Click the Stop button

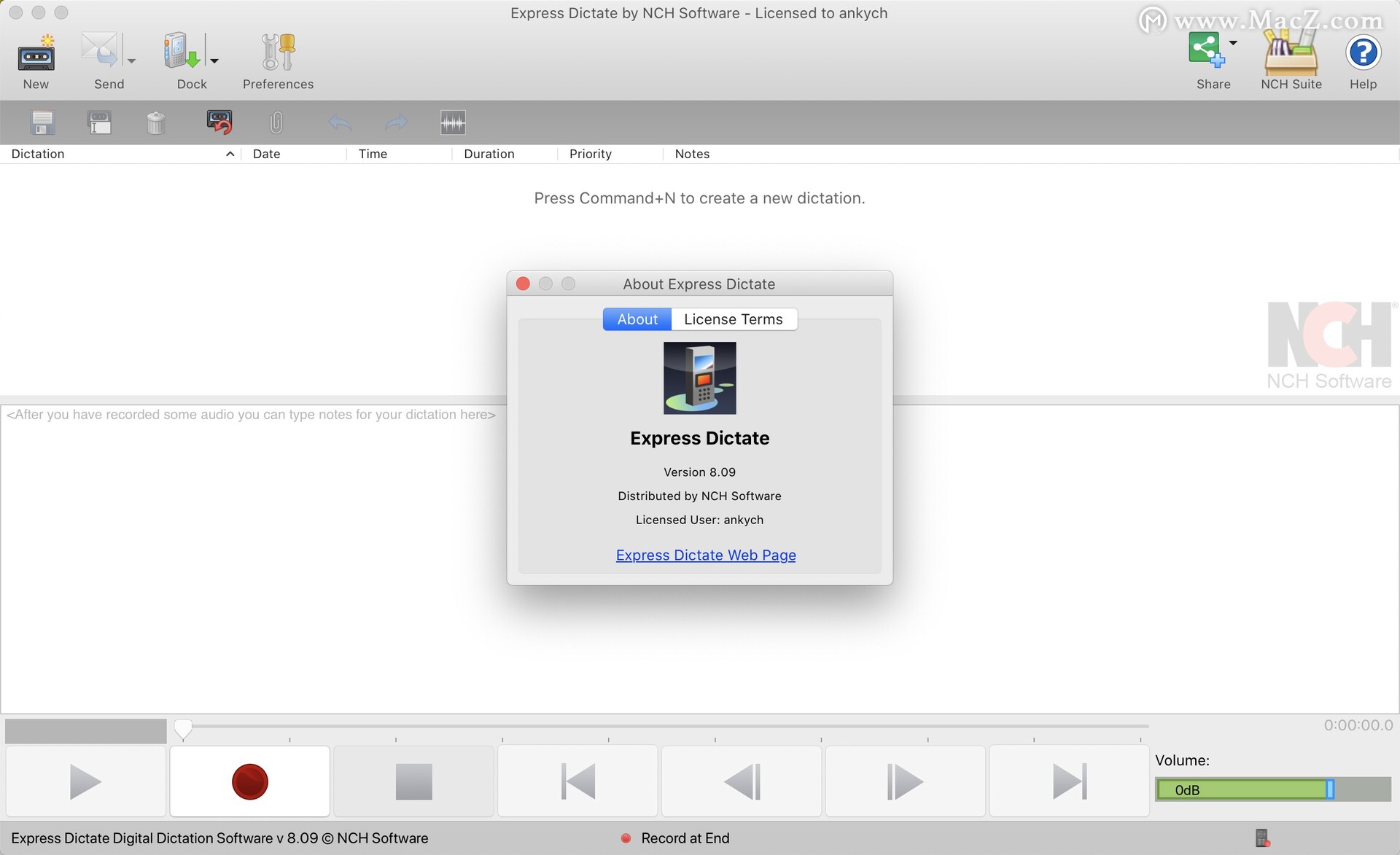tap(414, 781)
